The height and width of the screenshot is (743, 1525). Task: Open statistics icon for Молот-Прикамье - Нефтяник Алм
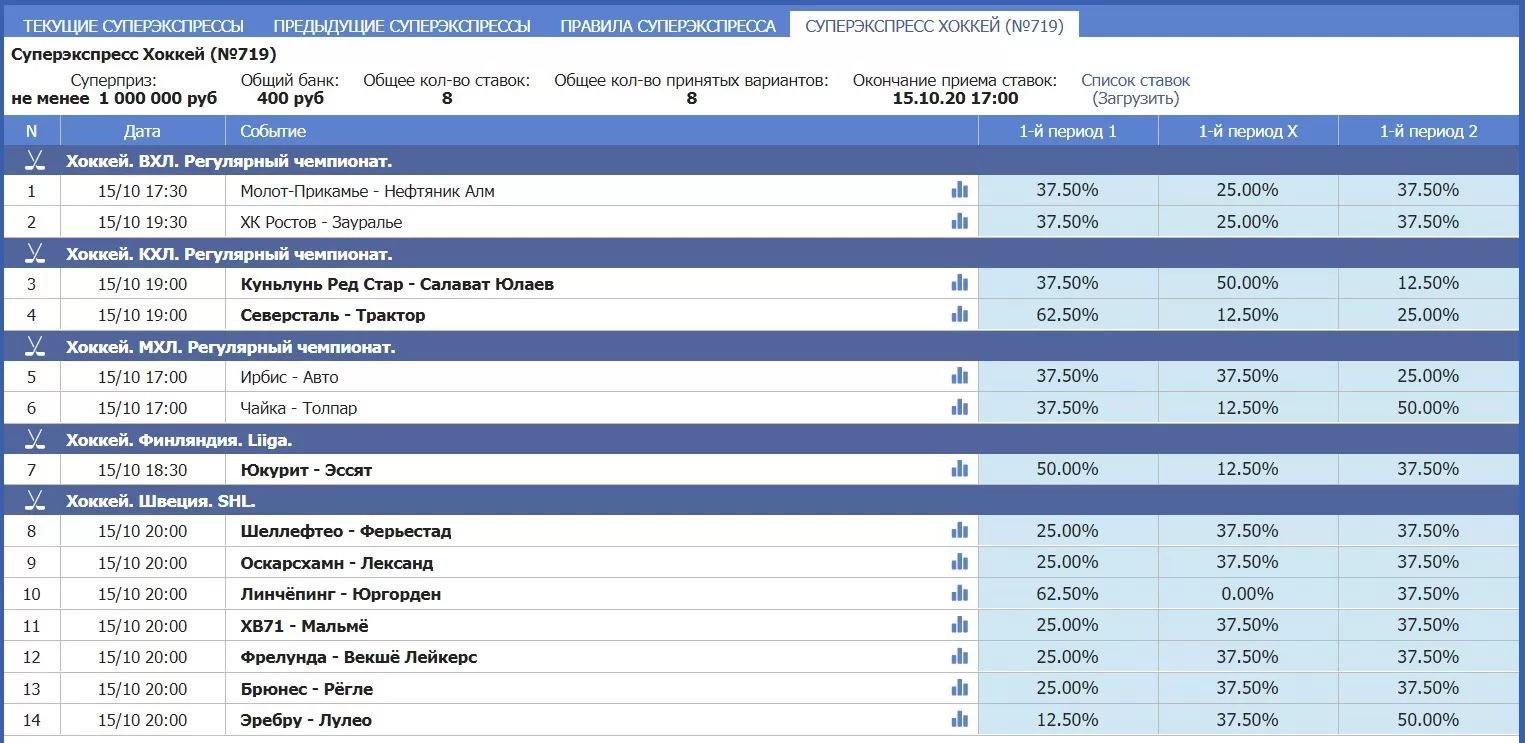(960, 190)
